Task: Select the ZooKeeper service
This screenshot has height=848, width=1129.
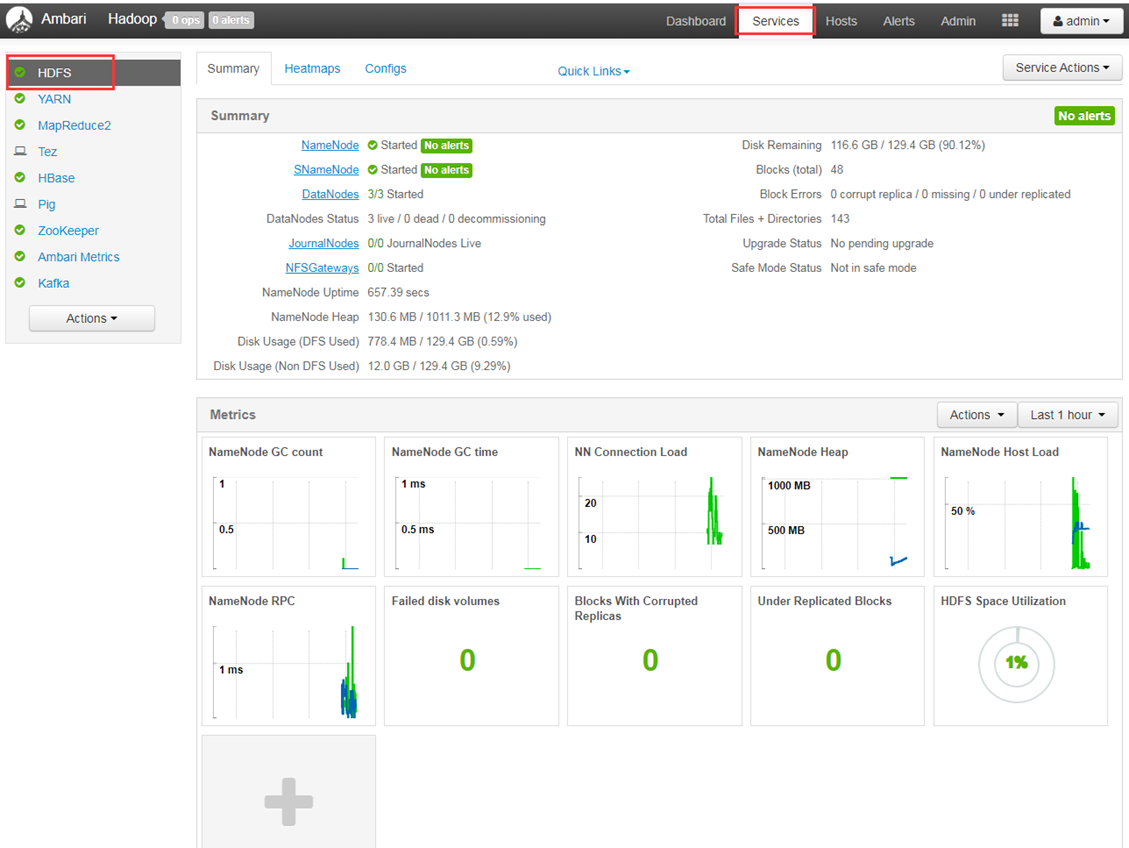Action: (68, 230)
